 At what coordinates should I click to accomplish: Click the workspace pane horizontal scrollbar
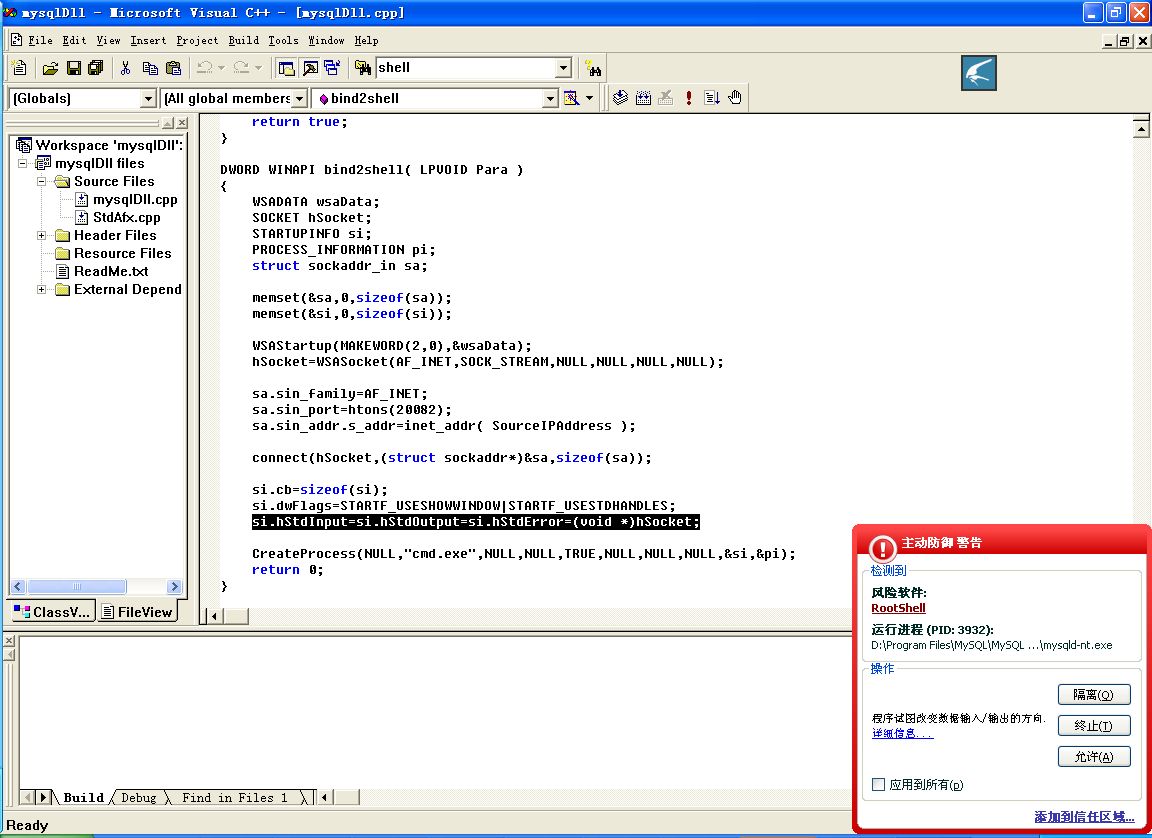click(x=96, y=587)
